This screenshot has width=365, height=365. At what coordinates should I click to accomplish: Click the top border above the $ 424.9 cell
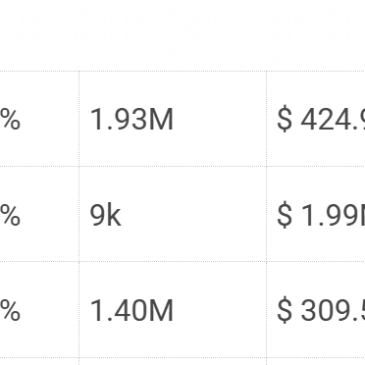(316, 71)
